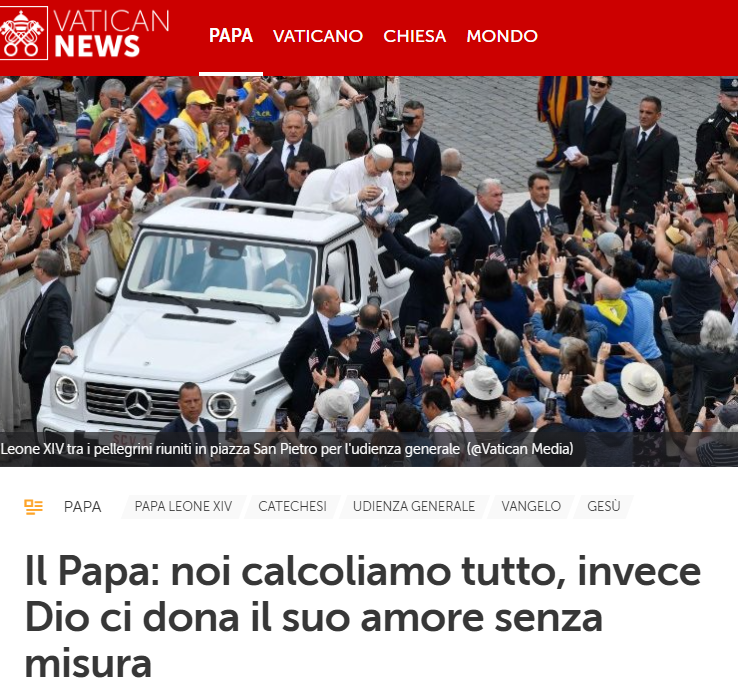Select the CATECHESI tag

(x=292, y=506)
